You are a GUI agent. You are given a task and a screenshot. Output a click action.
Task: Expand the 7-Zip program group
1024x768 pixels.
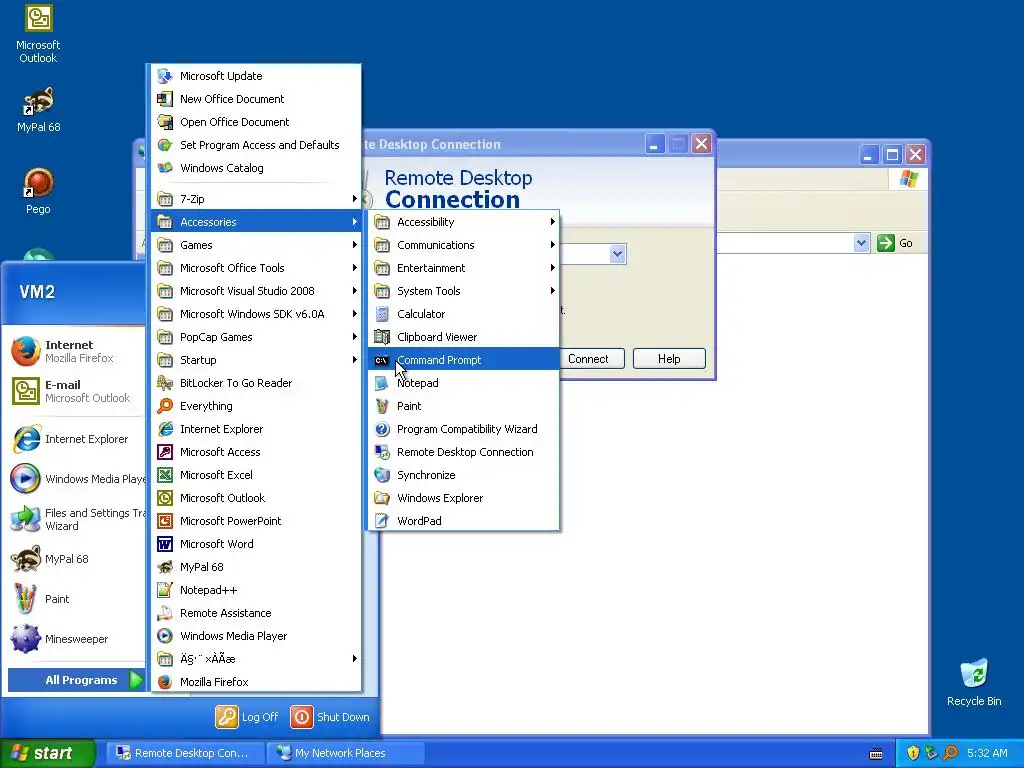tap(256, 199)
